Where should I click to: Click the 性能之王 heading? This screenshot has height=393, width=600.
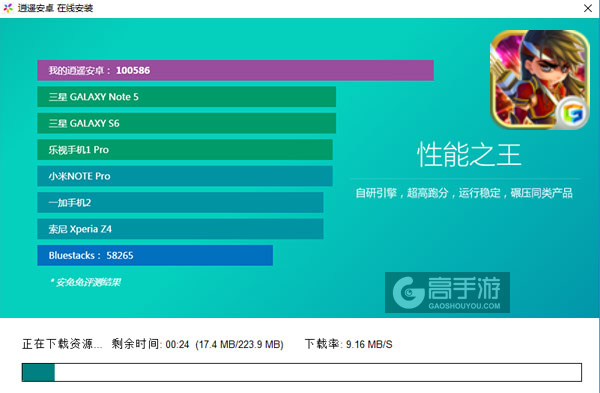point(469,155)
